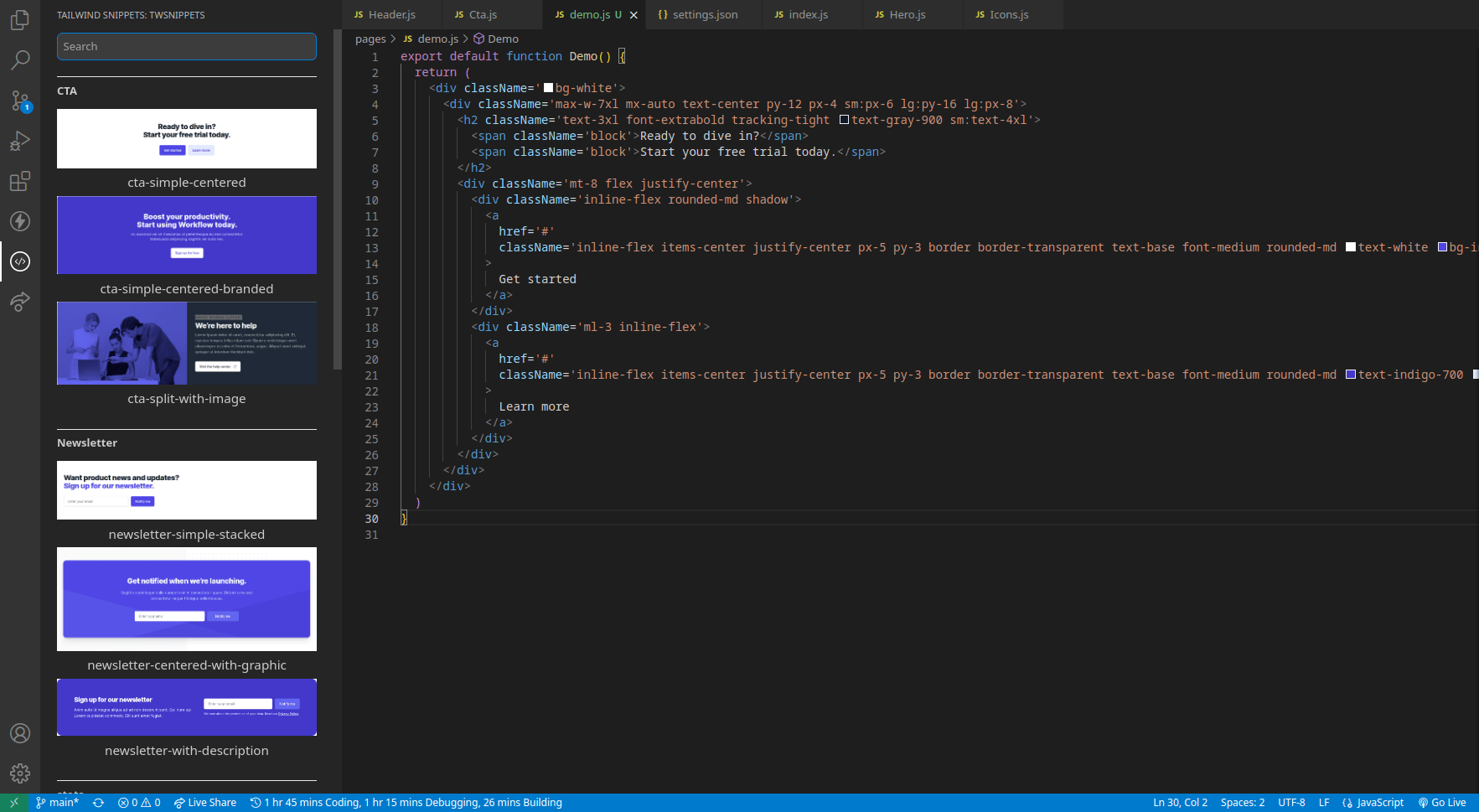Click line number 15 in the gutter
Viewport: 1479px width, 812px height.
[x=371, y=280]
